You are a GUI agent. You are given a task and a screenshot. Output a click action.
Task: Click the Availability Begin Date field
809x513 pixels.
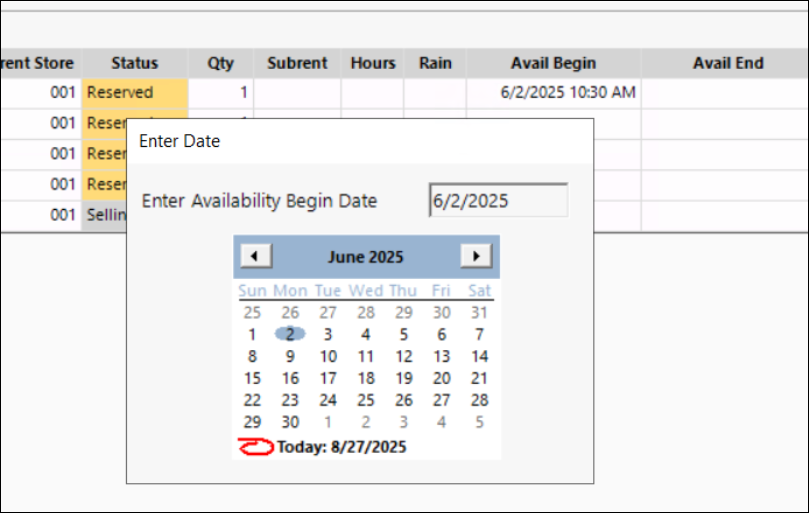click(497, 200)
